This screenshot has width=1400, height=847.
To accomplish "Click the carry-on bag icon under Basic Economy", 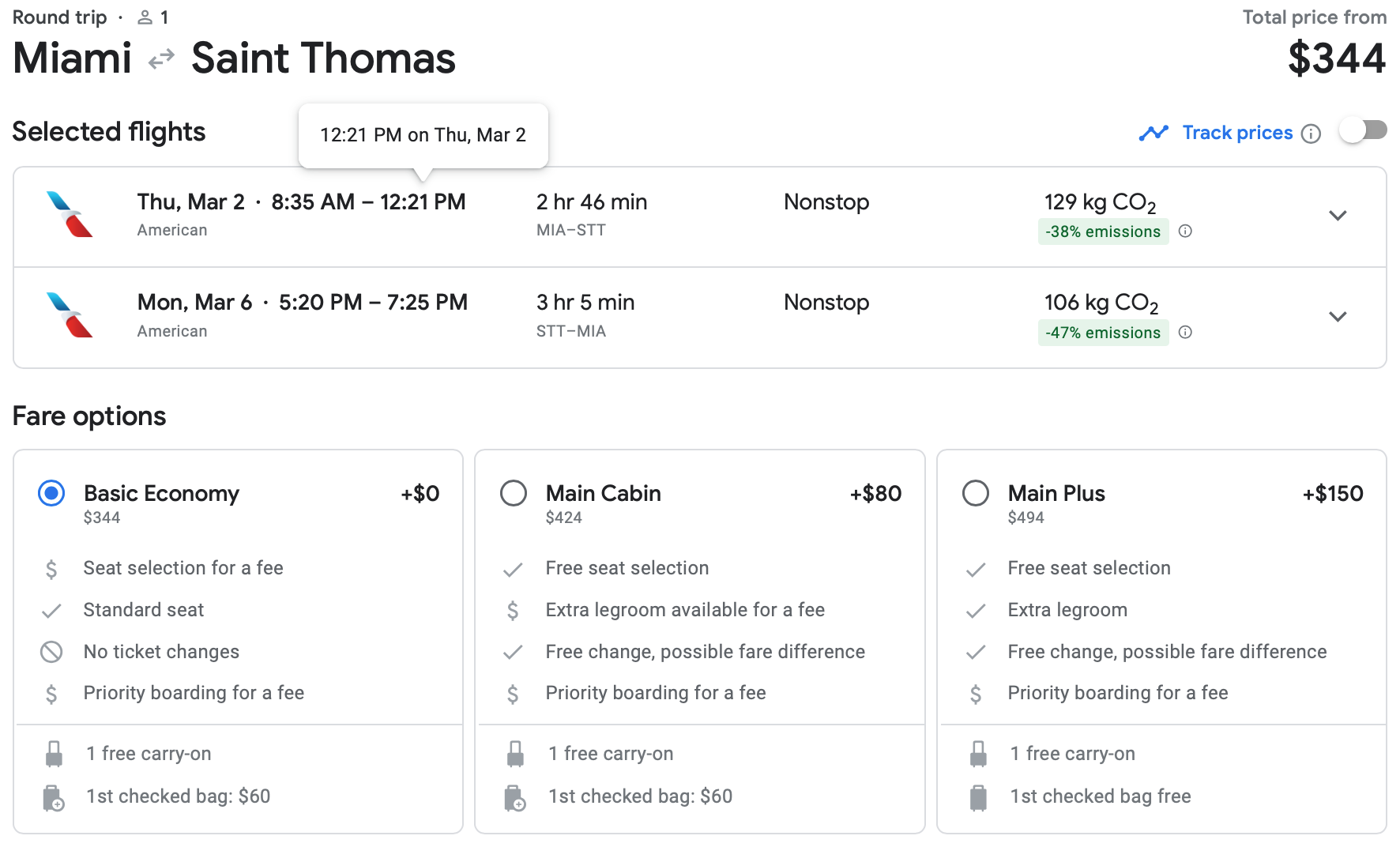I will [53, 753].
